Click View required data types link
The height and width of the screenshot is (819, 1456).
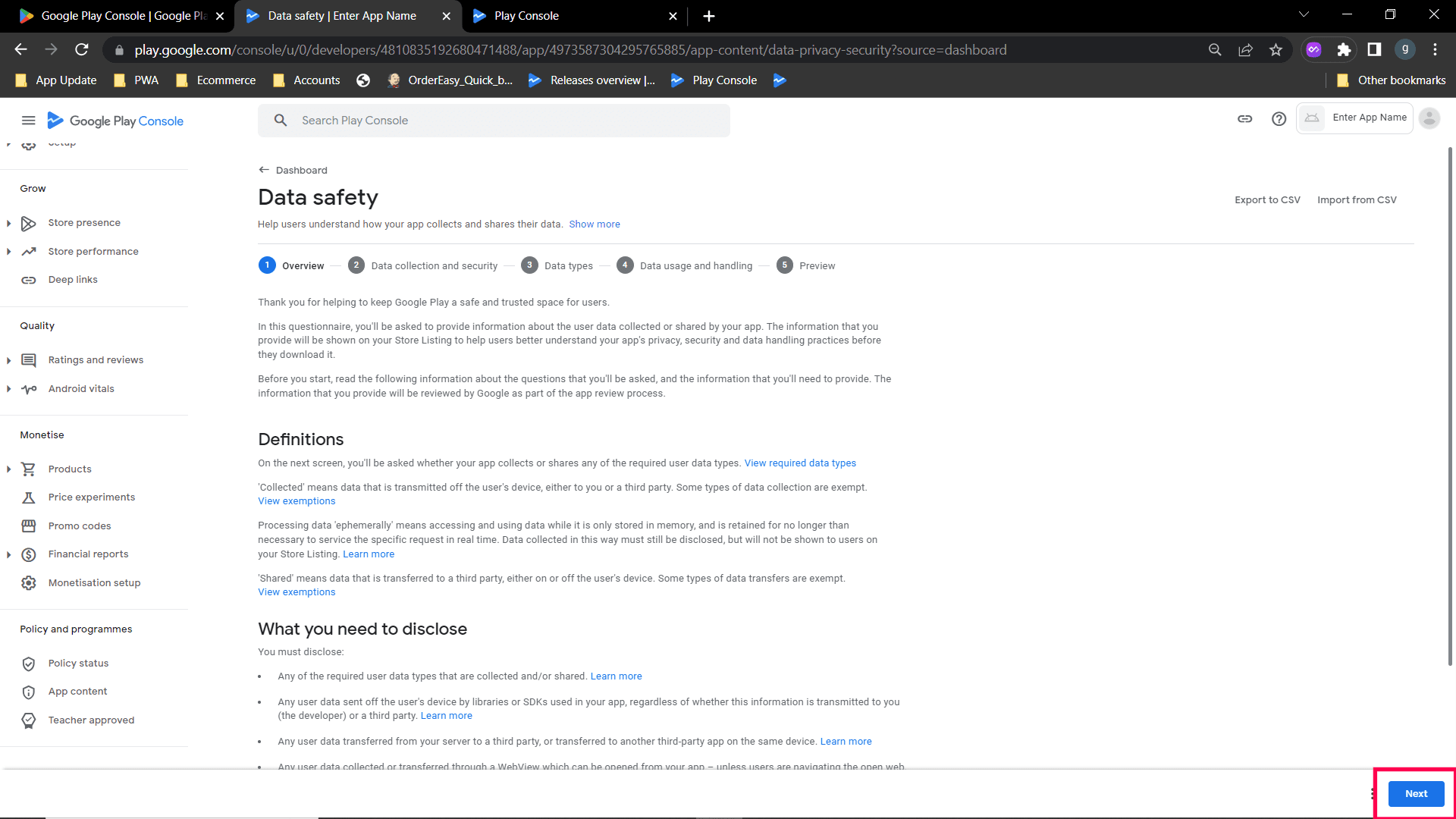click(799, 463)
